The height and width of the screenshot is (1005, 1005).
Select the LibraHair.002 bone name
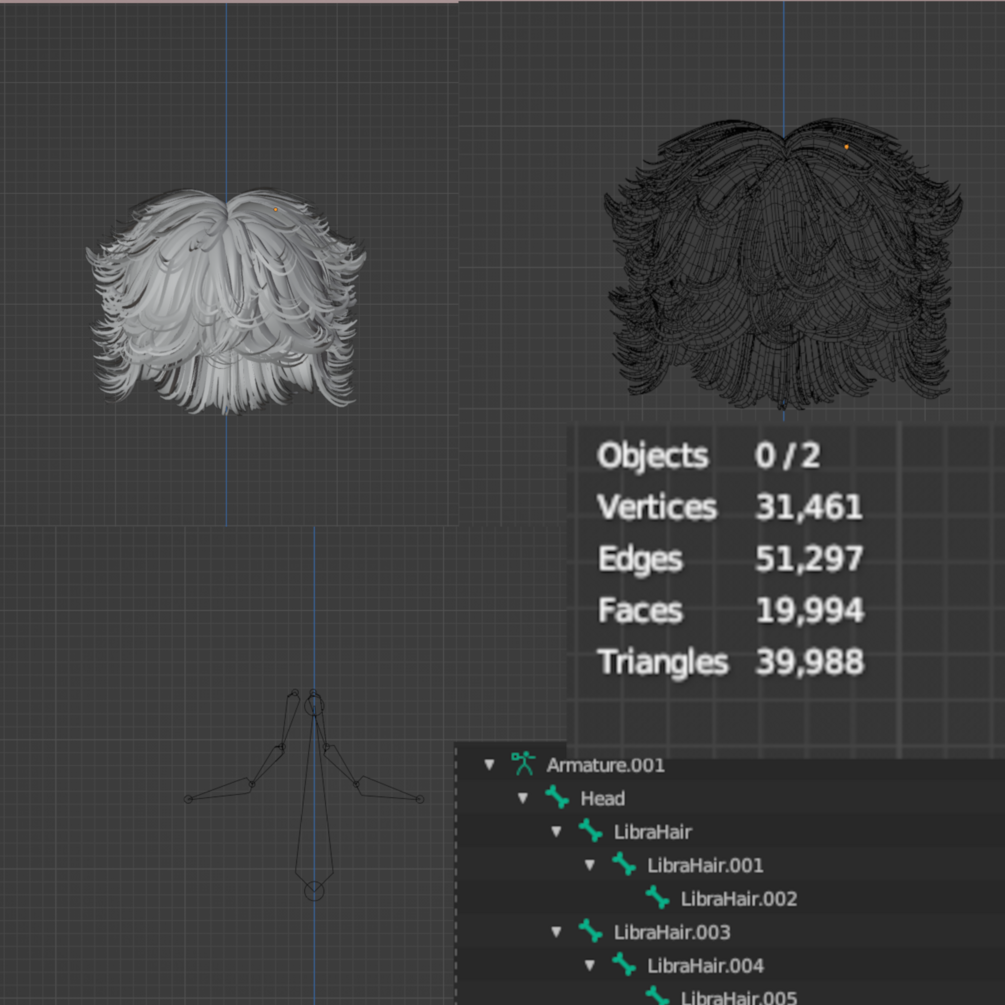[738, 899]
